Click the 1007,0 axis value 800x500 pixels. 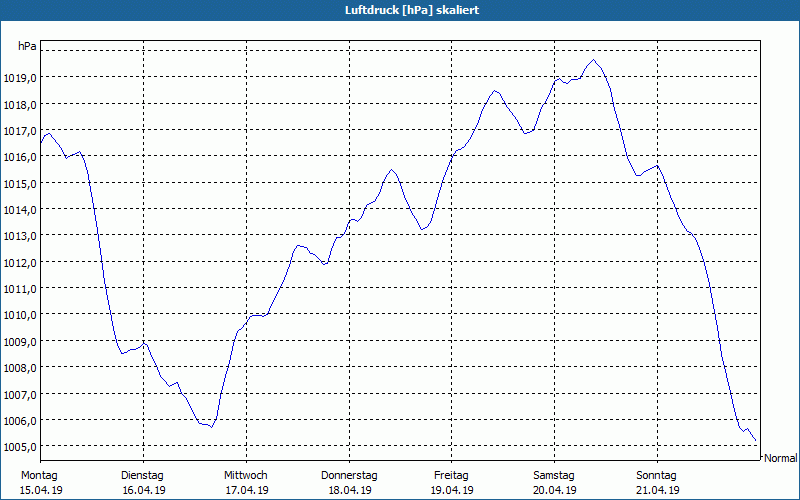coord(20,395)
